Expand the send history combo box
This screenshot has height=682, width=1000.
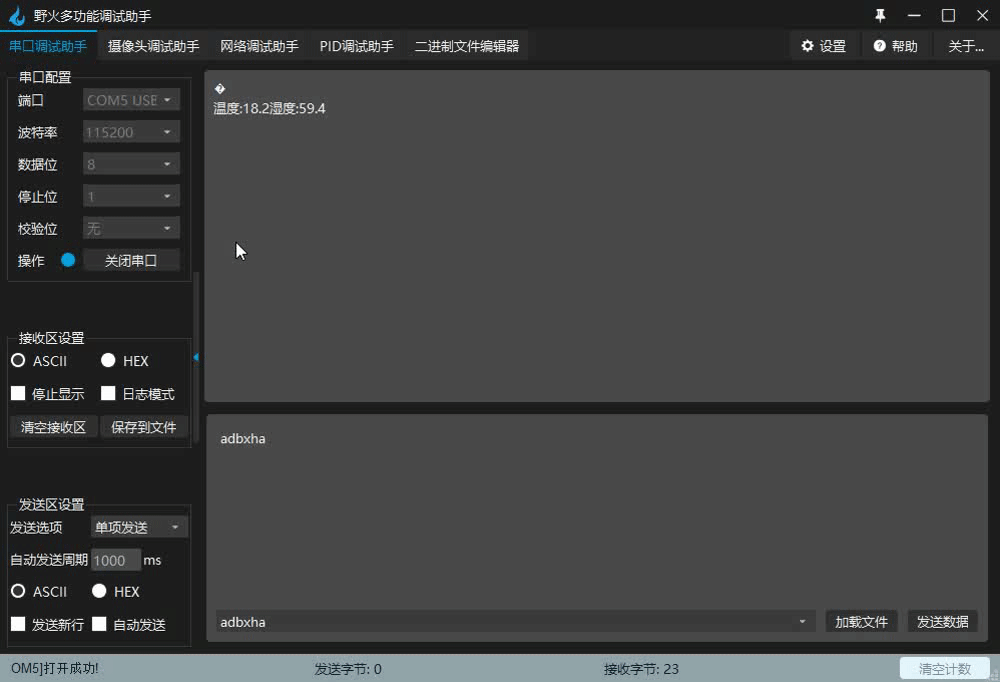(802, 621)
